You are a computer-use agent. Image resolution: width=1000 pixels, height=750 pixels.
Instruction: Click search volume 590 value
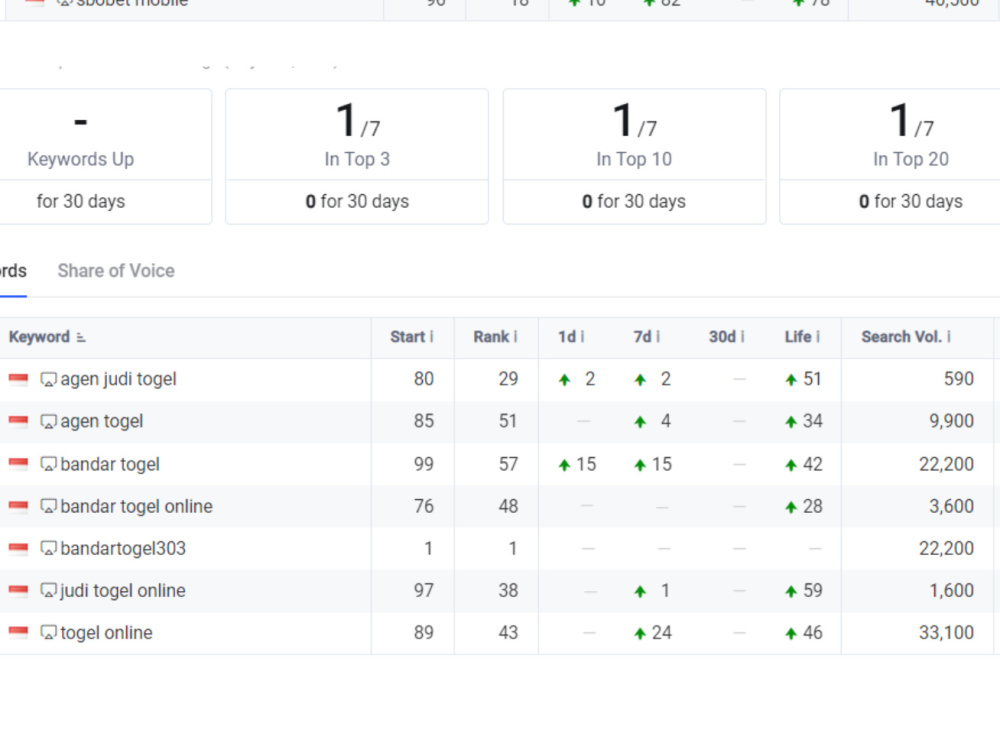tap(959, 379)
